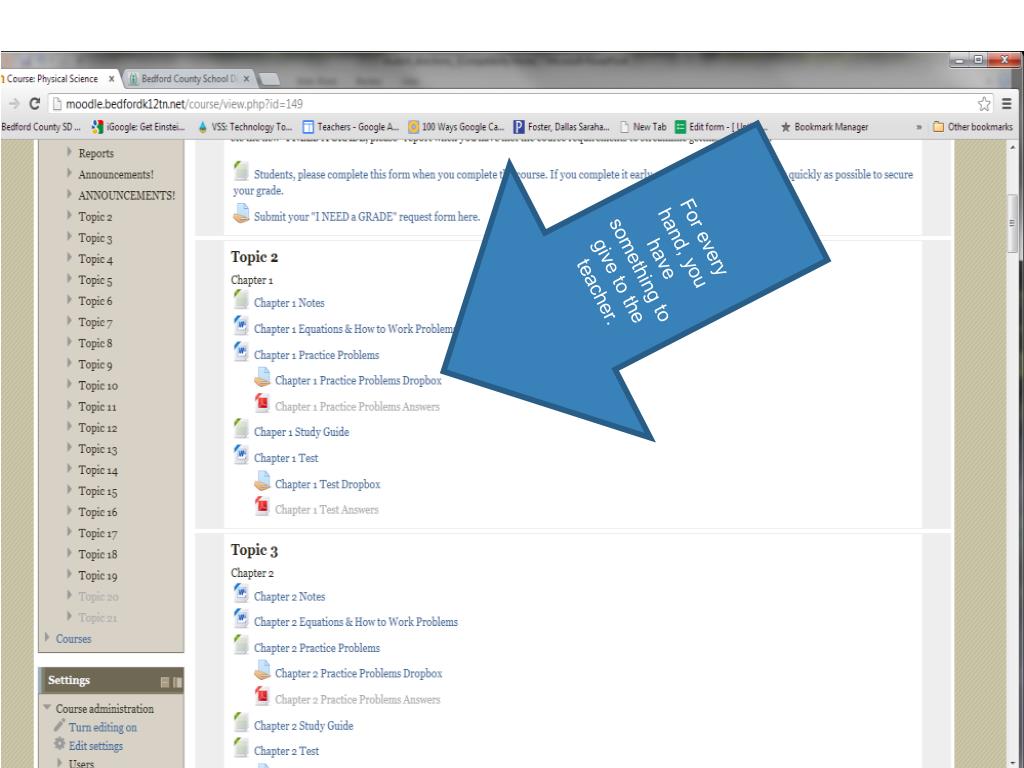
Task: Collapse the Course administration section
Action: [x=47, y=707]
